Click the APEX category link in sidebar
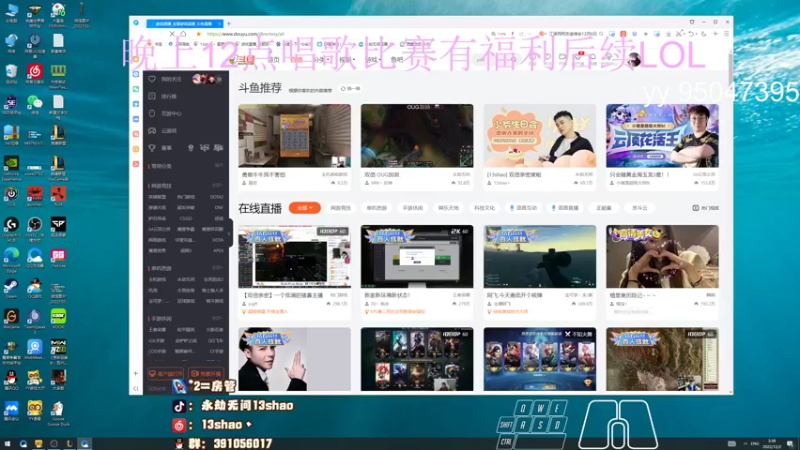Screen dimensions: 800x450 [218, 251]
